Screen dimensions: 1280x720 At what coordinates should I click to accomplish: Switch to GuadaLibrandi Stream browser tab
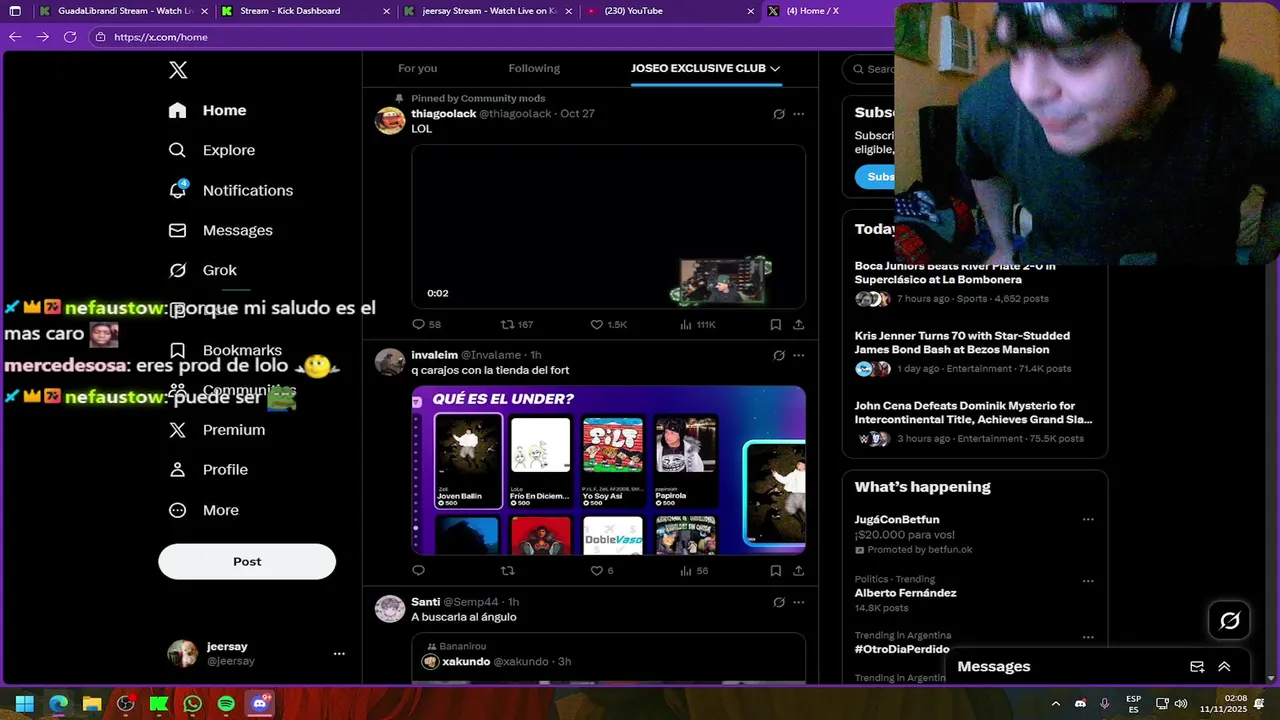(x=123, y=11)
